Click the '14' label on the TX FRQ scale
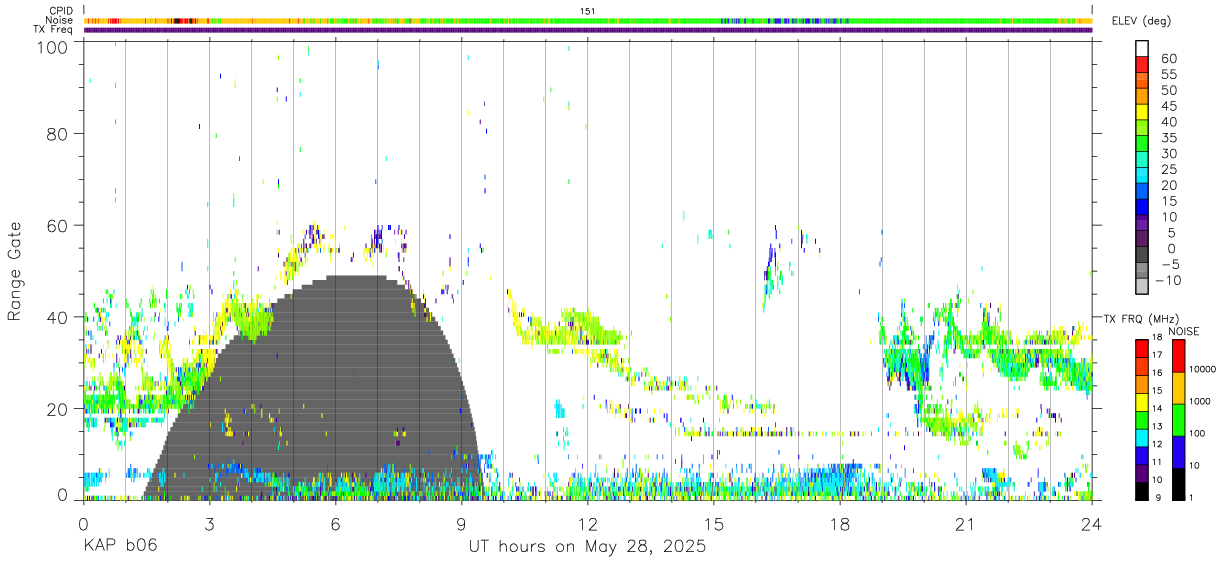This screenshot has width=1228, height=567. (x=1157, y=408)
